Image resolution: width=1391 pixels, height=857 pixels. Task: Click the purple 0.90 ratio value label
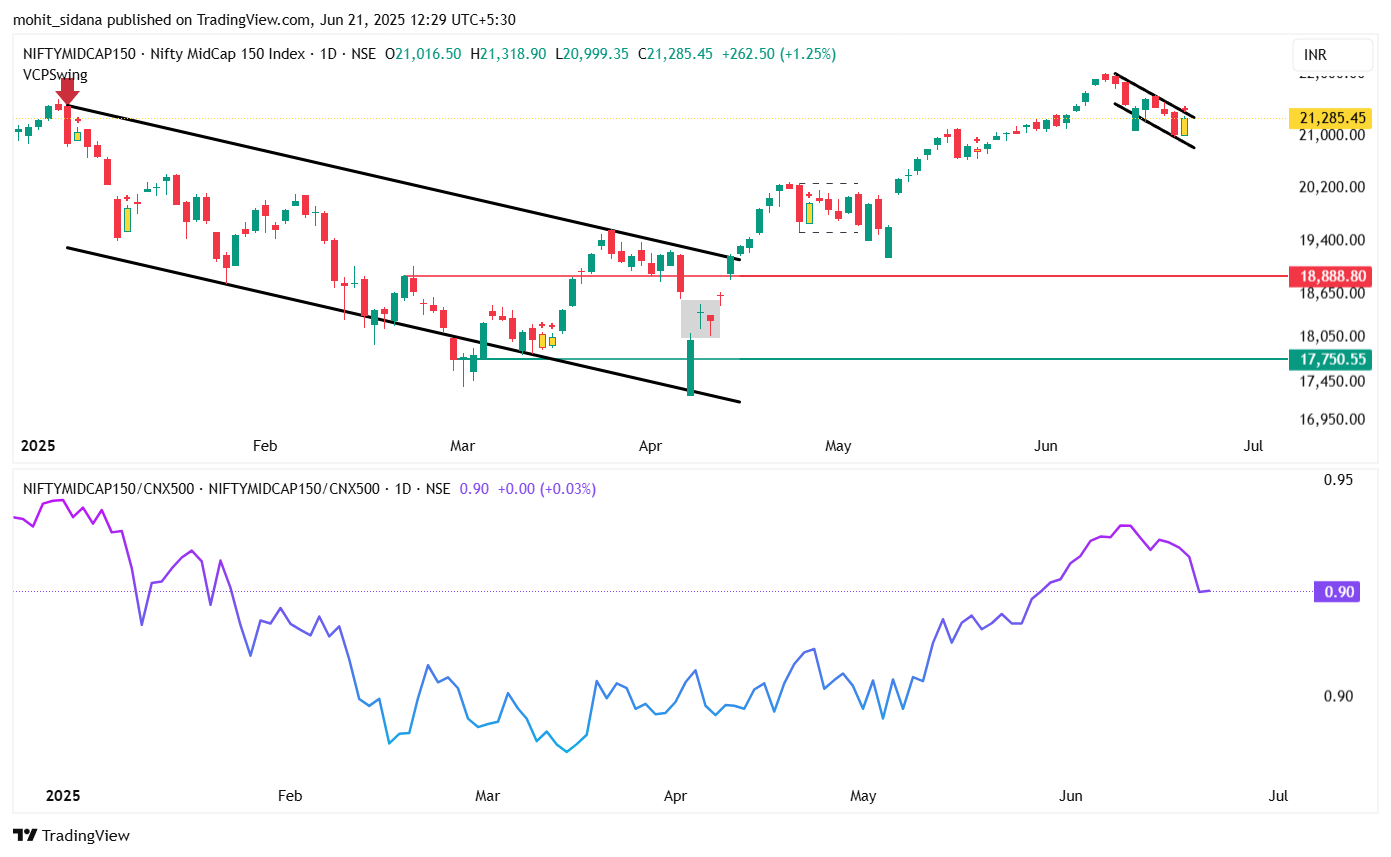[x=1339, y=592]
